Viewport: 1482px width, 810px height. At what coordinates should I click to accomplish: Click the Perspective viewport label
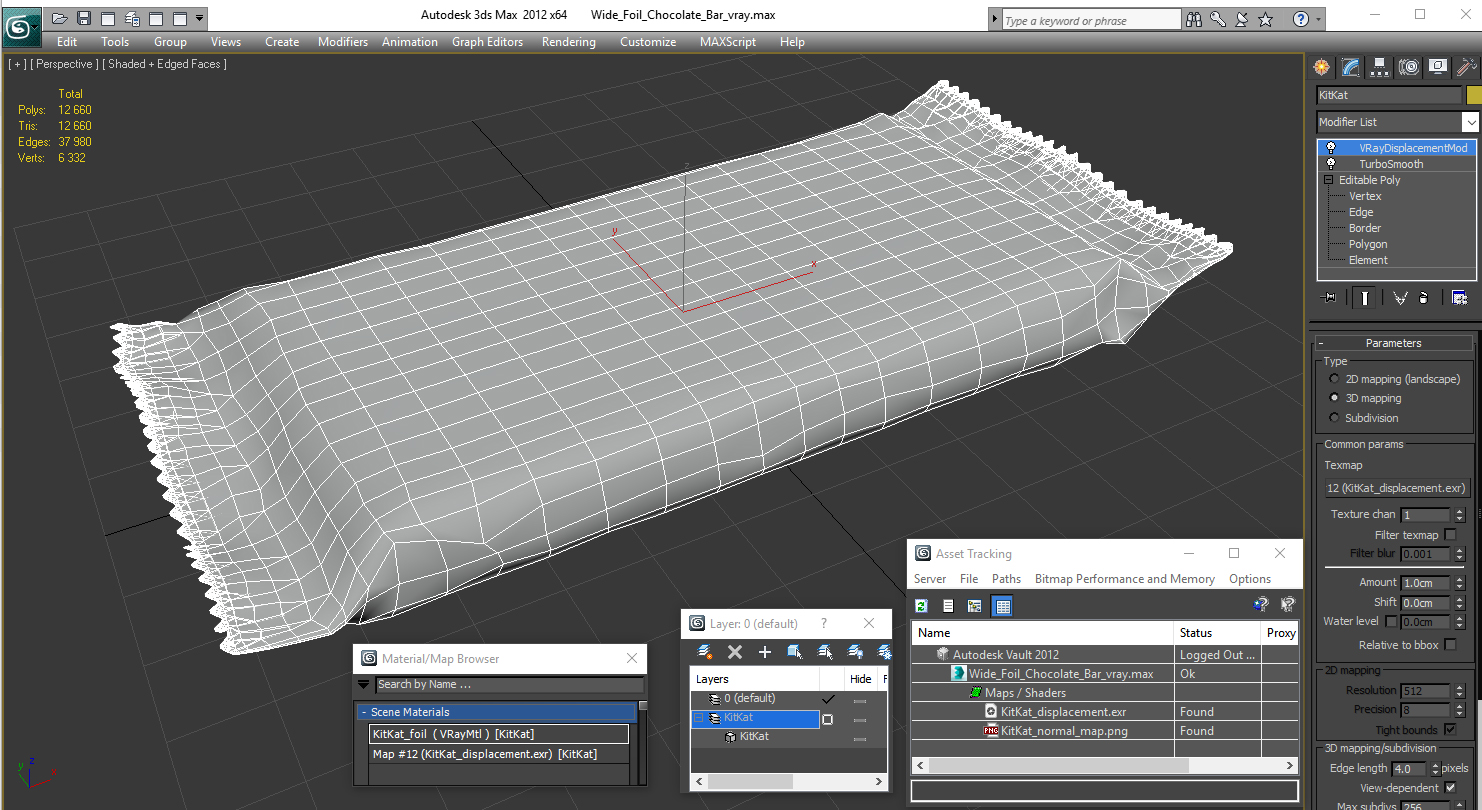(x=64, y=64)
